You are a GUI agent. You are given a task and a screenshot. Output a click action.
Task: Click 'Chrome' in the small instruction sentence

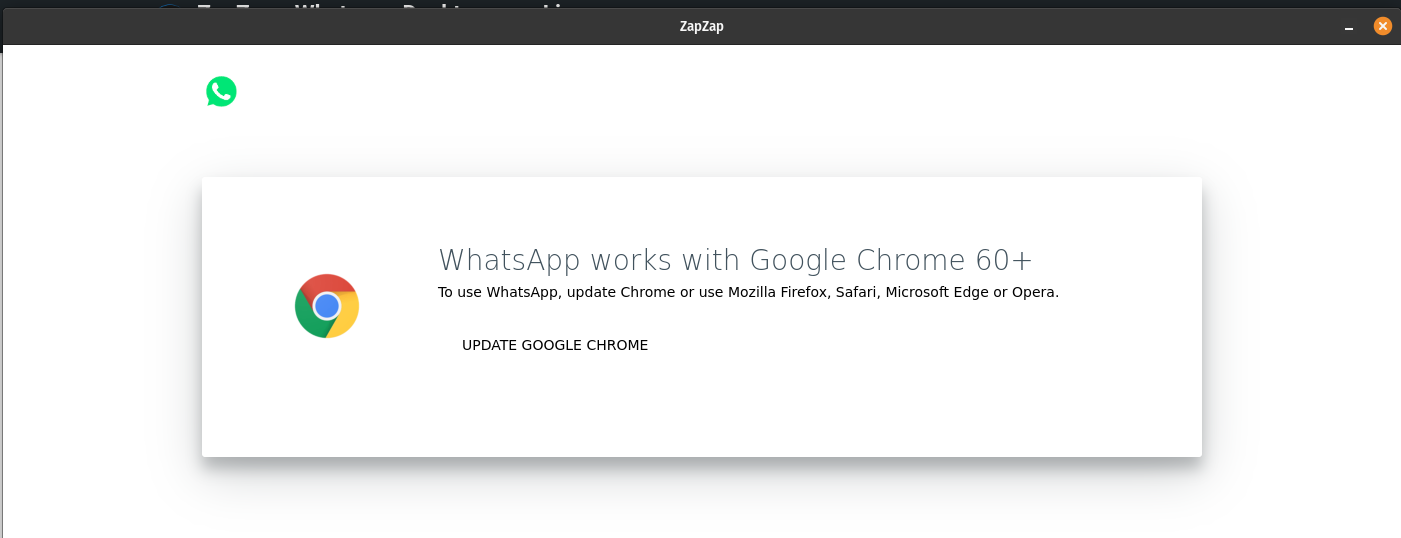[647, 293]
